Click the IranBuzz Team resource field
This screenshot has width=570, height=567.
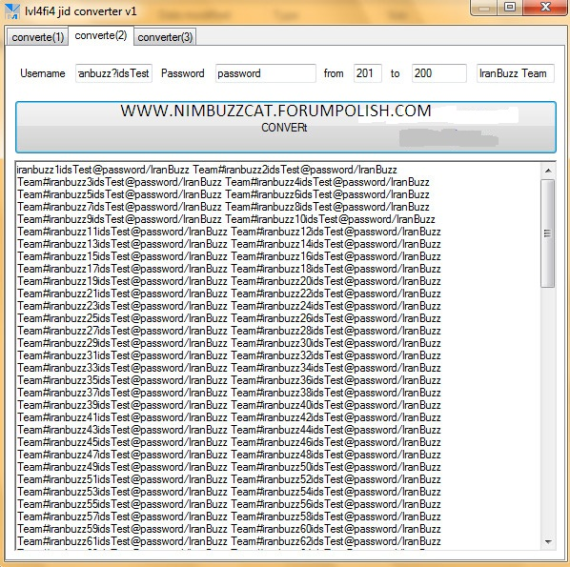pos(515,73)
